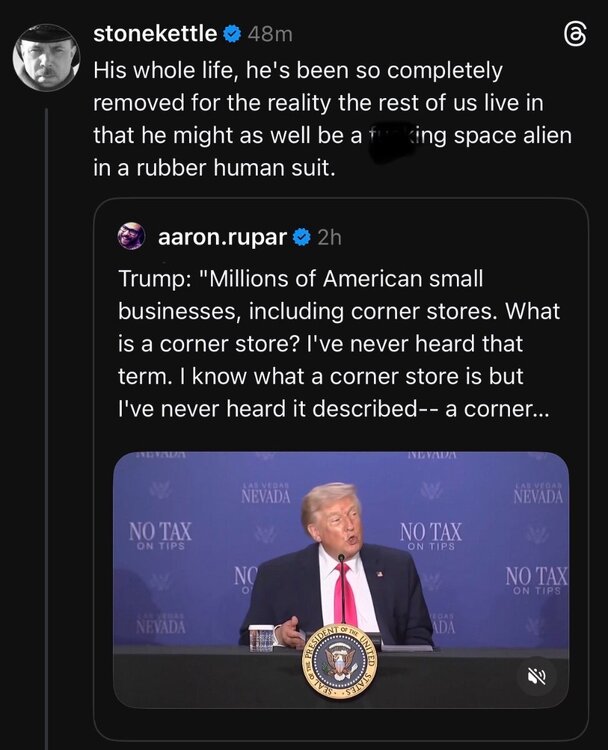Screen dimensions: 608x750
Task: Click the Threads logo icon
Action: (x=575, y=35)
